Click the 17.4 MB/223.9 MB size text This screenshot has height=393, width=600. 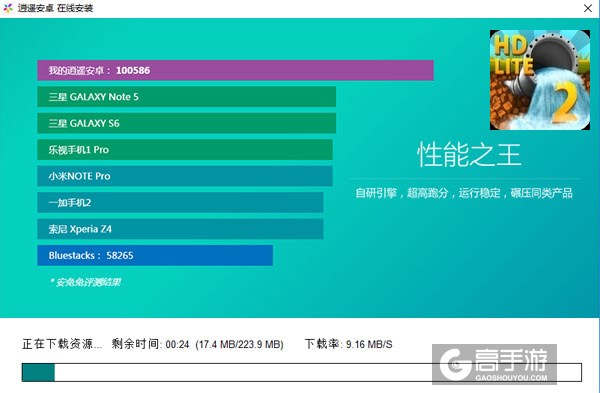240,344
